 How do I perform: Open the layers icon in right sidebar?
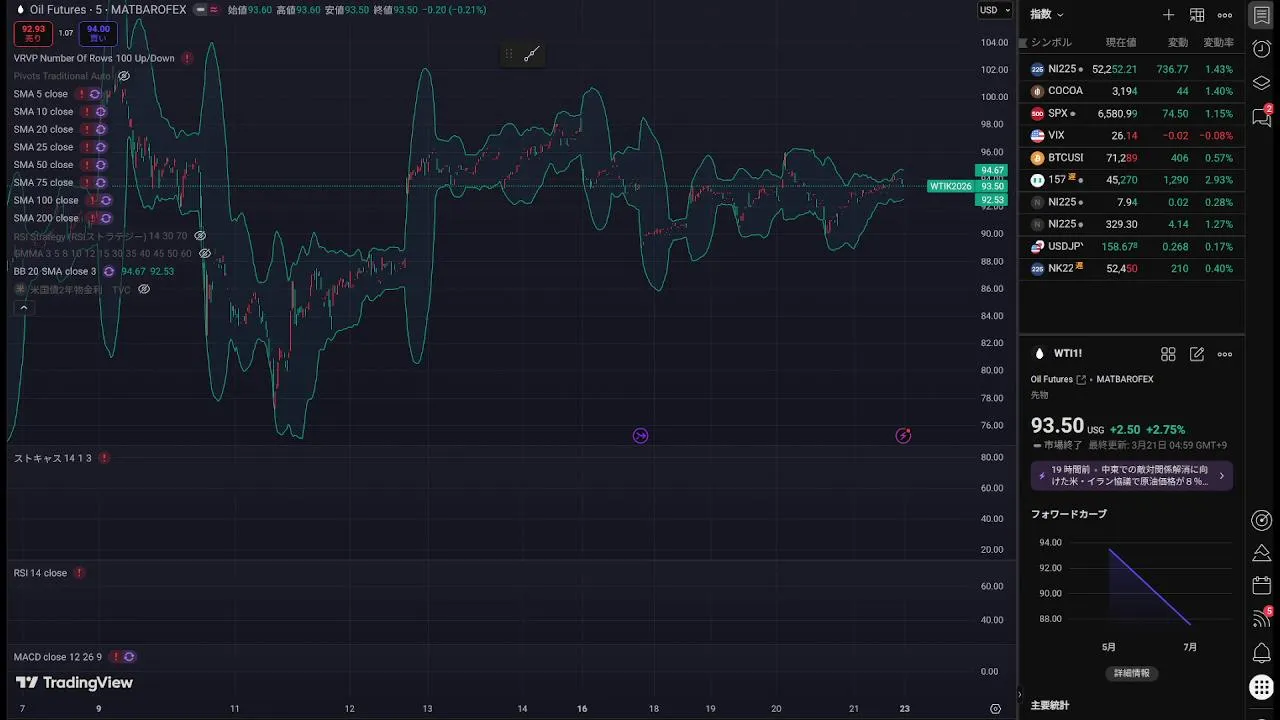[x=1261, y=83]
